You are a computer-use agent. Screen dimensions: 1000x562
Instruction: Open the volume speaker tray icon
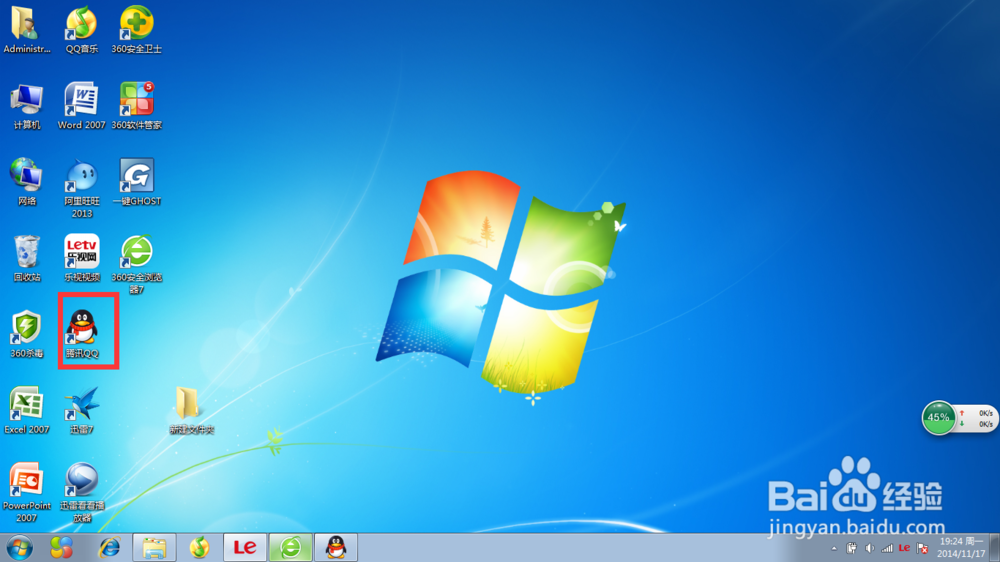869,548
